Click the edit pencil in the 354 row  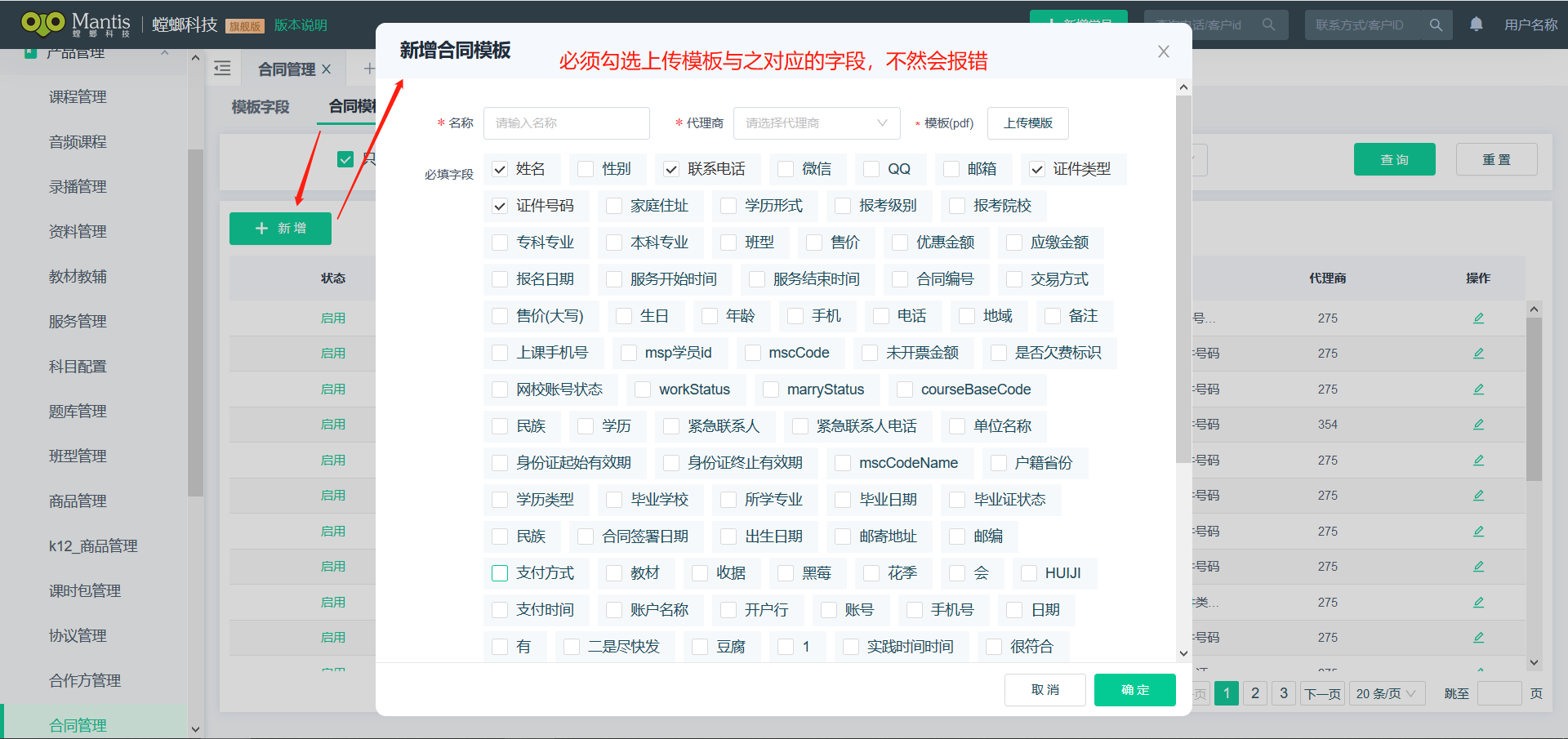coord(1478,424)
